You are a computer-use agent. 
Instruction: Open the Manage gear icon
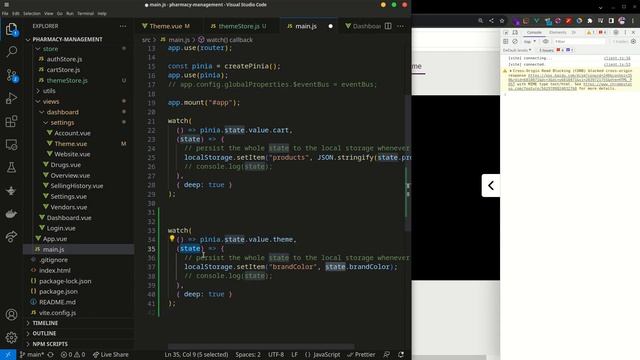(11, 338)
